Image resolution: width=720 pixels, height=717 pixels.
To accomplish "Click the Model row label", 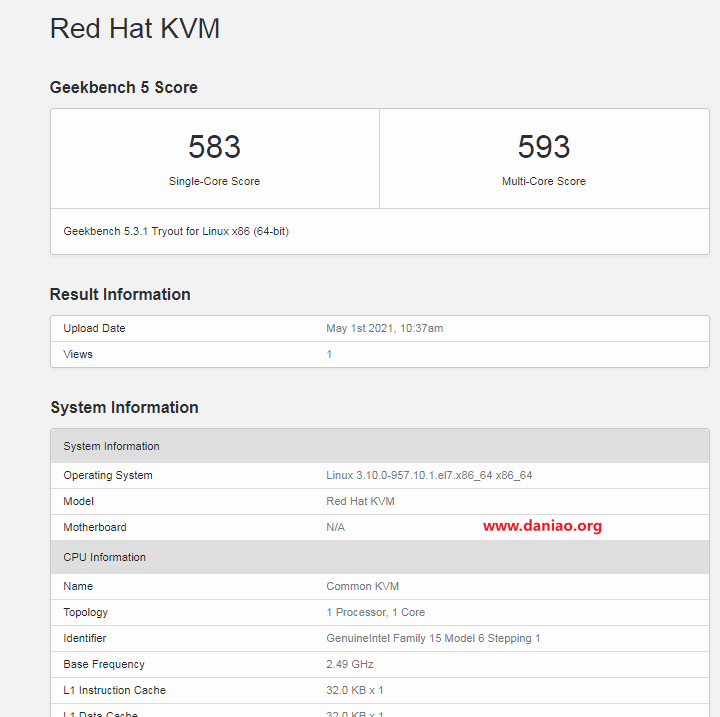I will tap(79, 501).
